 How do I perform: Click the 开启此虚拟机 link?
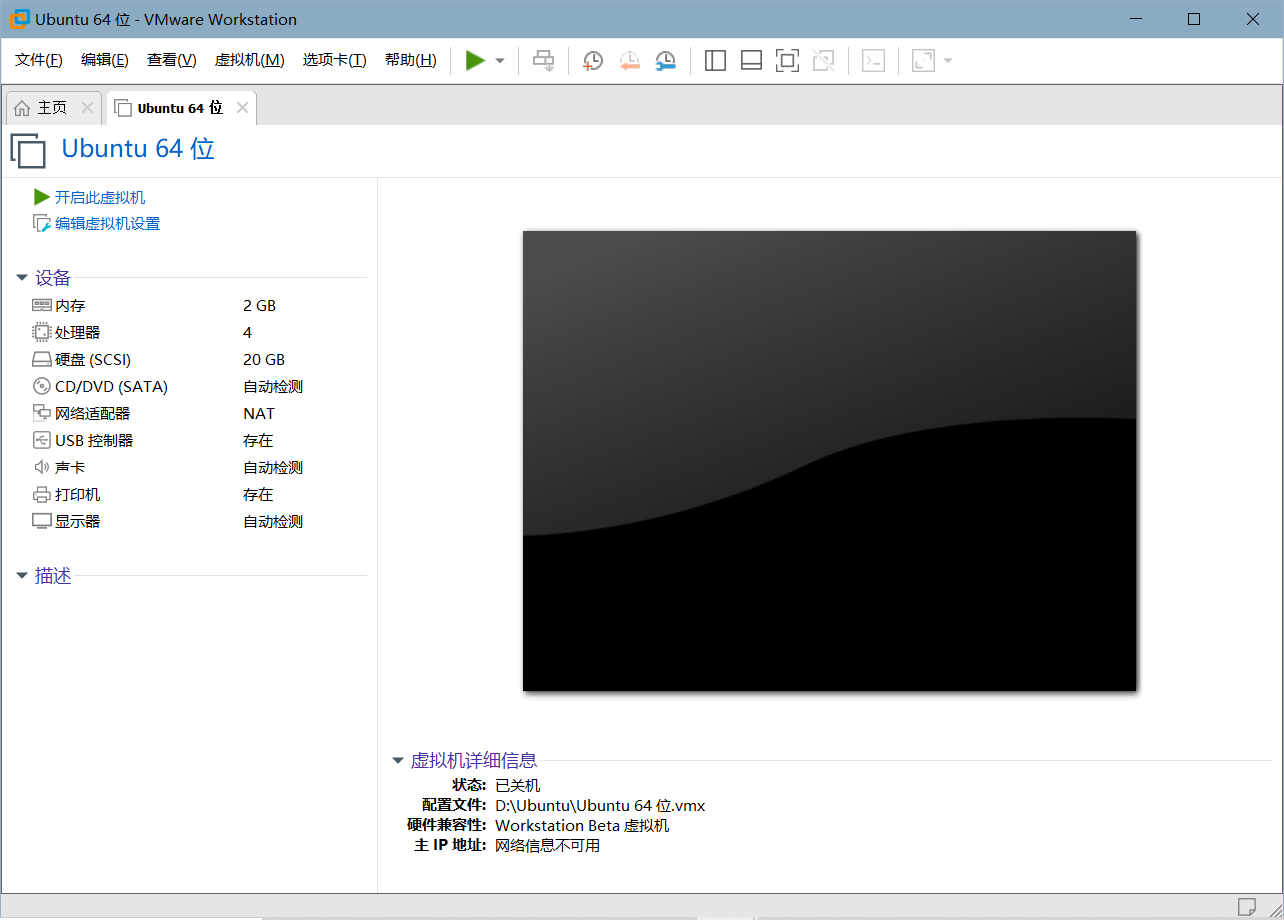click(x=100, y=198)
